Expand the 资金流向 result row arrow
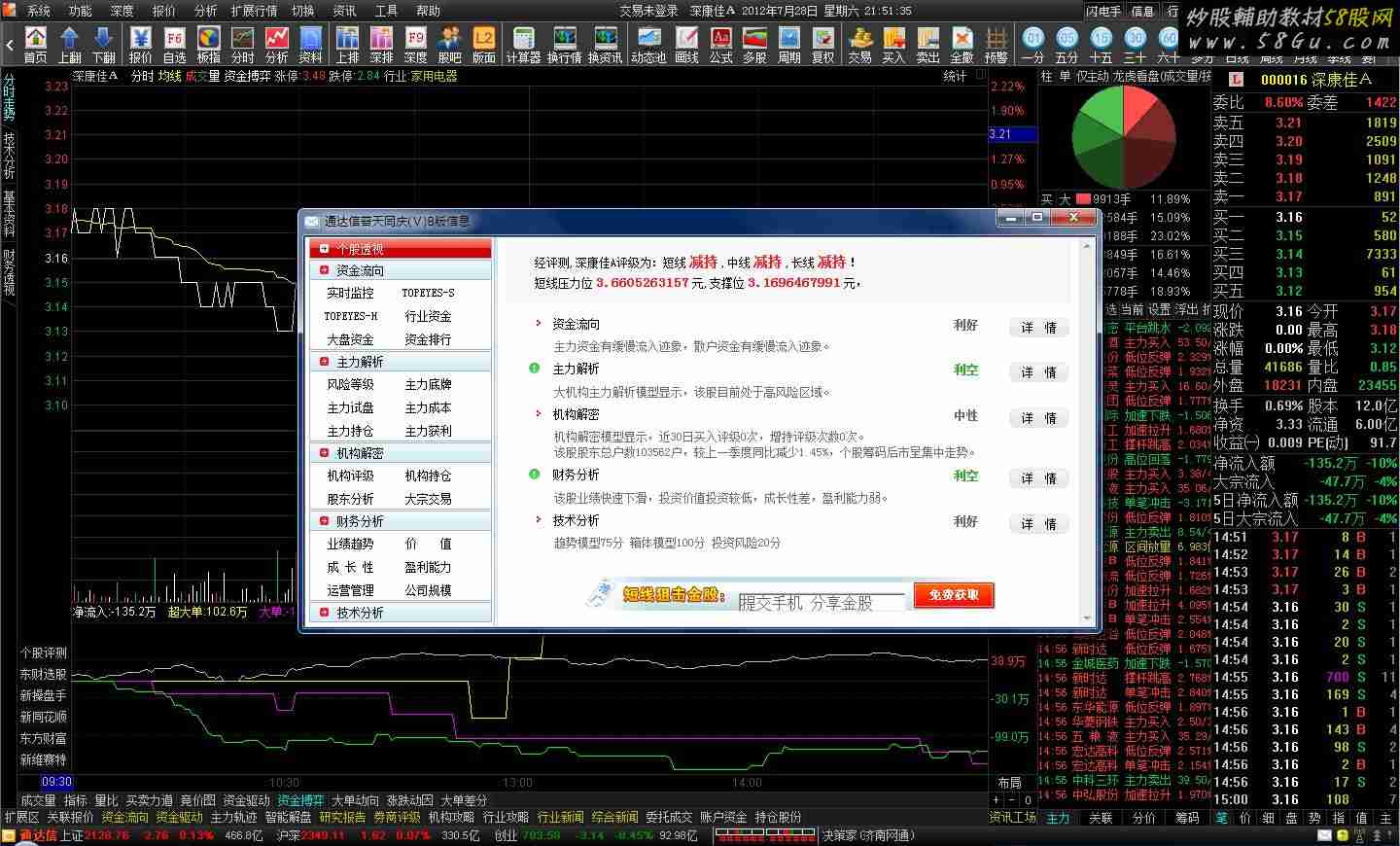The height and width of the screenshot is (846, 1400). coord(538,324)
